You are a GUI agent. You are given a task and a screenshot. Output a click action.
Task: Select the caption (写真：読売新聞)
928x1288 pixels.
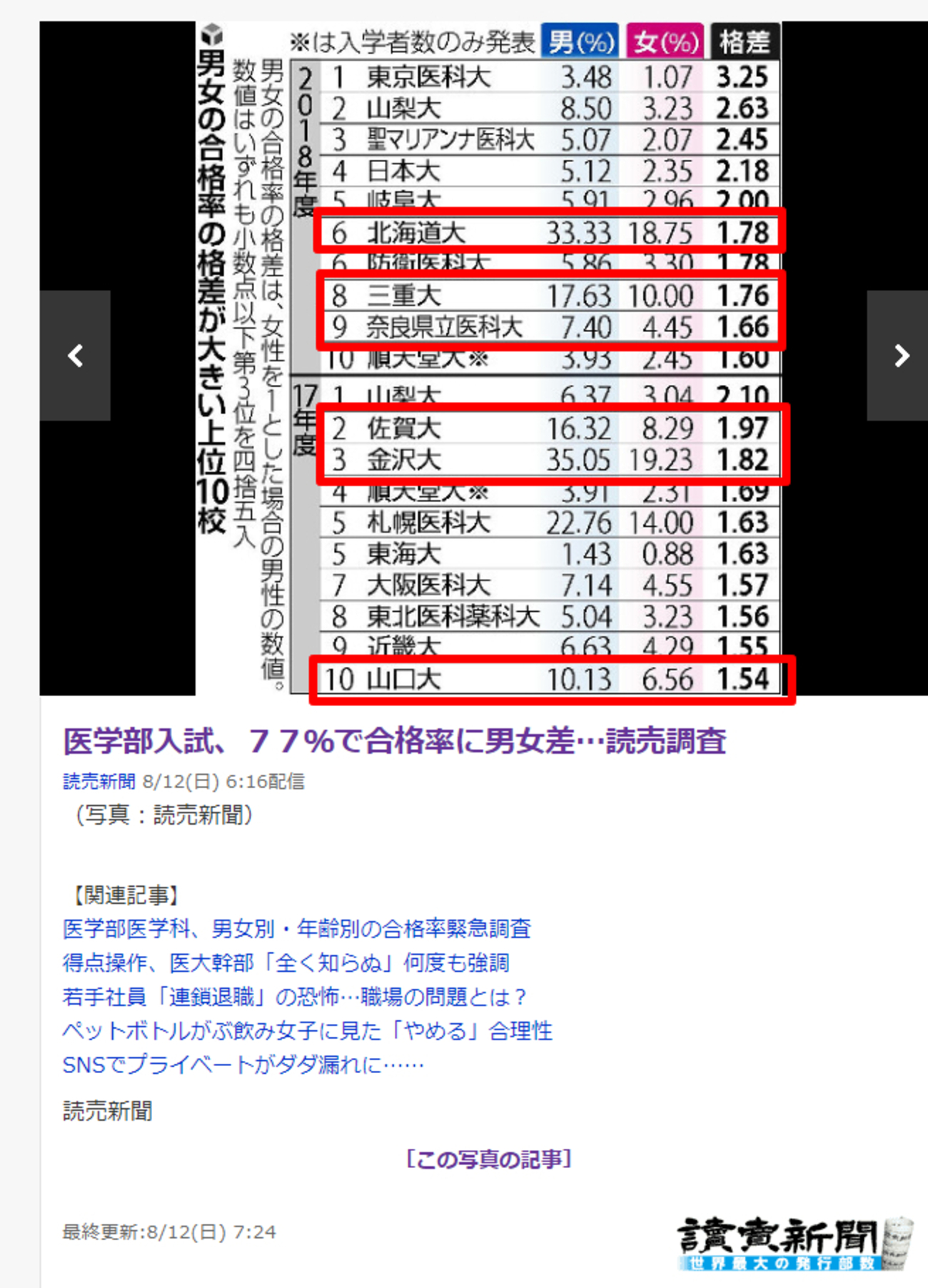click(163, 815)
